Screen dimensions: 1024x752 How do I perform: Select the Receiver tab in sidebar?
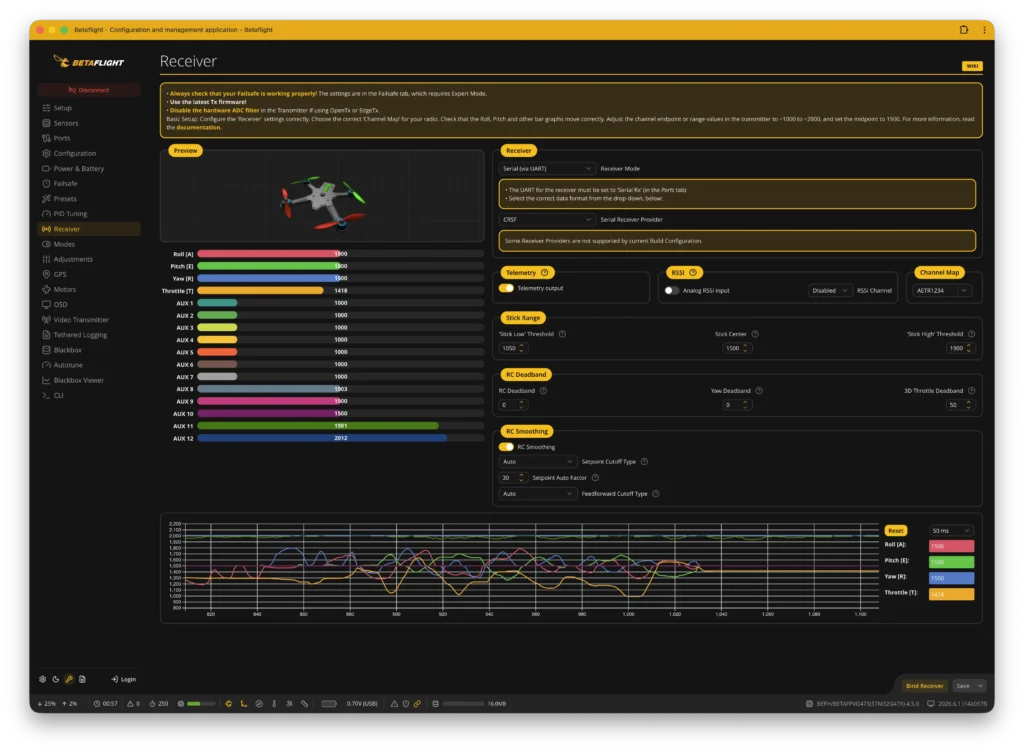click(88, 229)
